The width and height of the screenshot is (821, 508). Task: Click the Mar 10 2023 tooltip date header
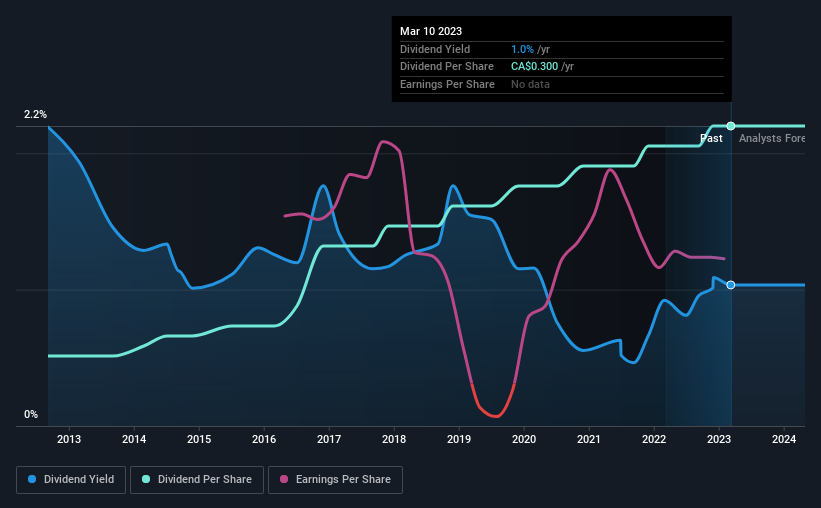click(431, 31)
